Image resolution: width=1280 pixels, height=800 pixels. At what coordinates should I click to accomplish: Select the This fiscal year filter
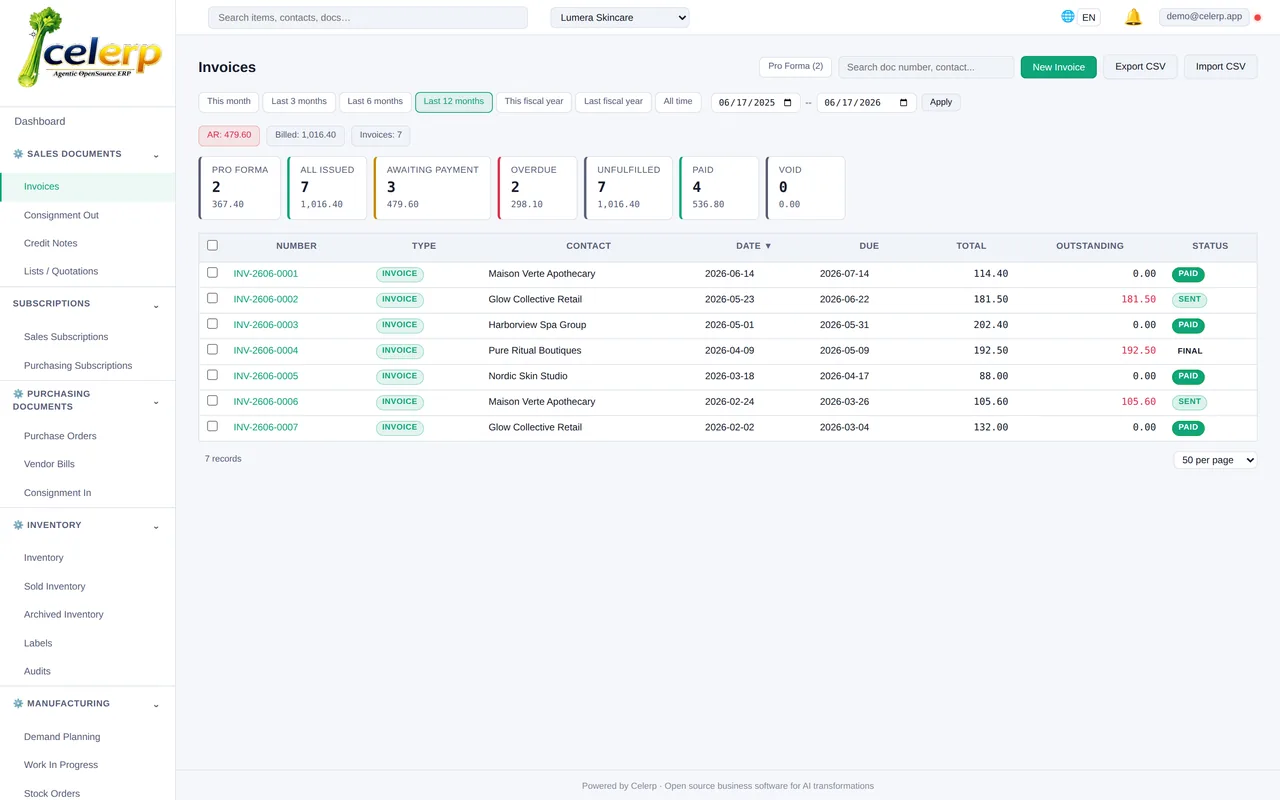(x=534, y=102)
